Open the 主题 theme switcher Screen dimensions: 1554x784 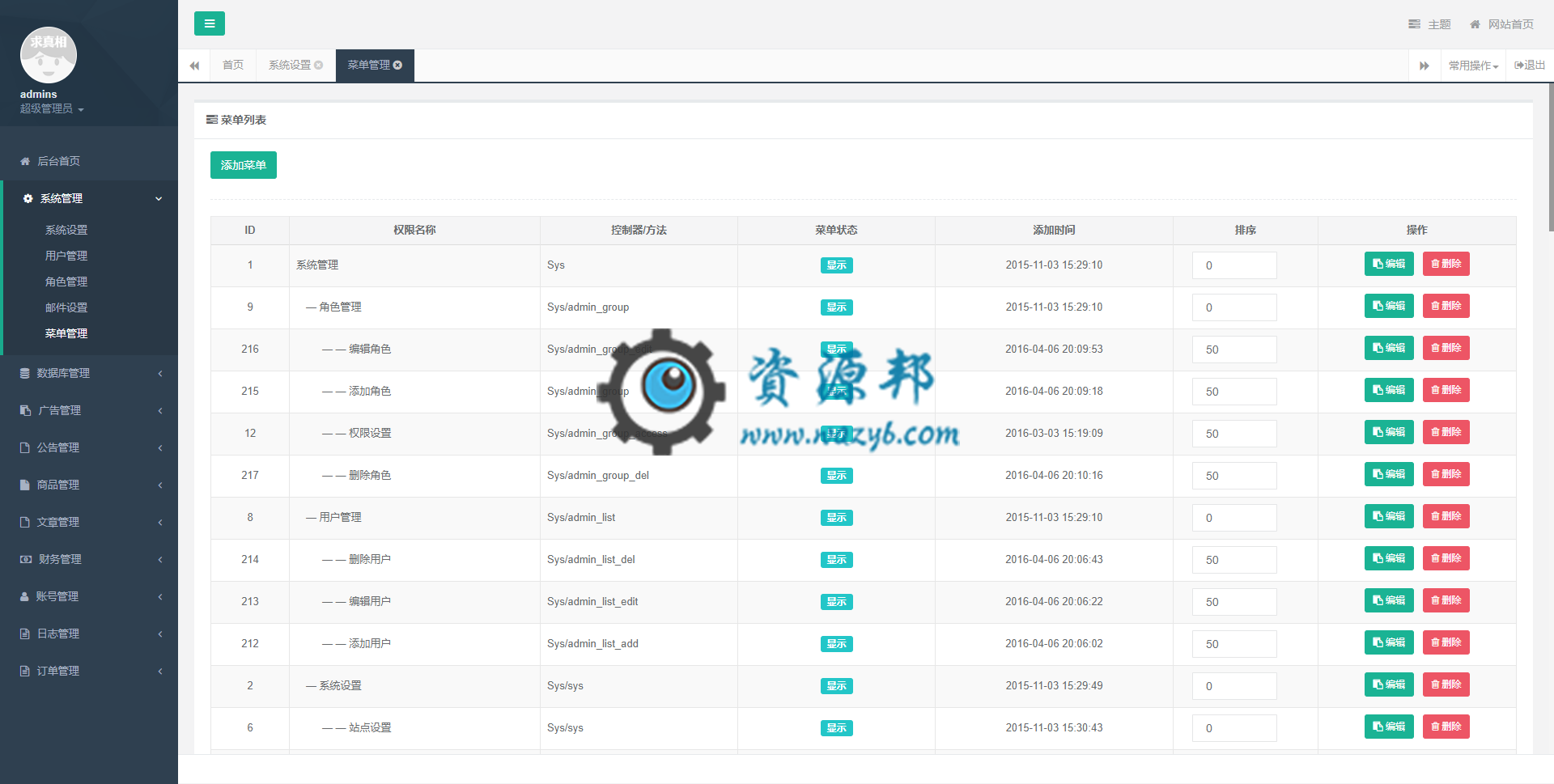(1430, 24)
